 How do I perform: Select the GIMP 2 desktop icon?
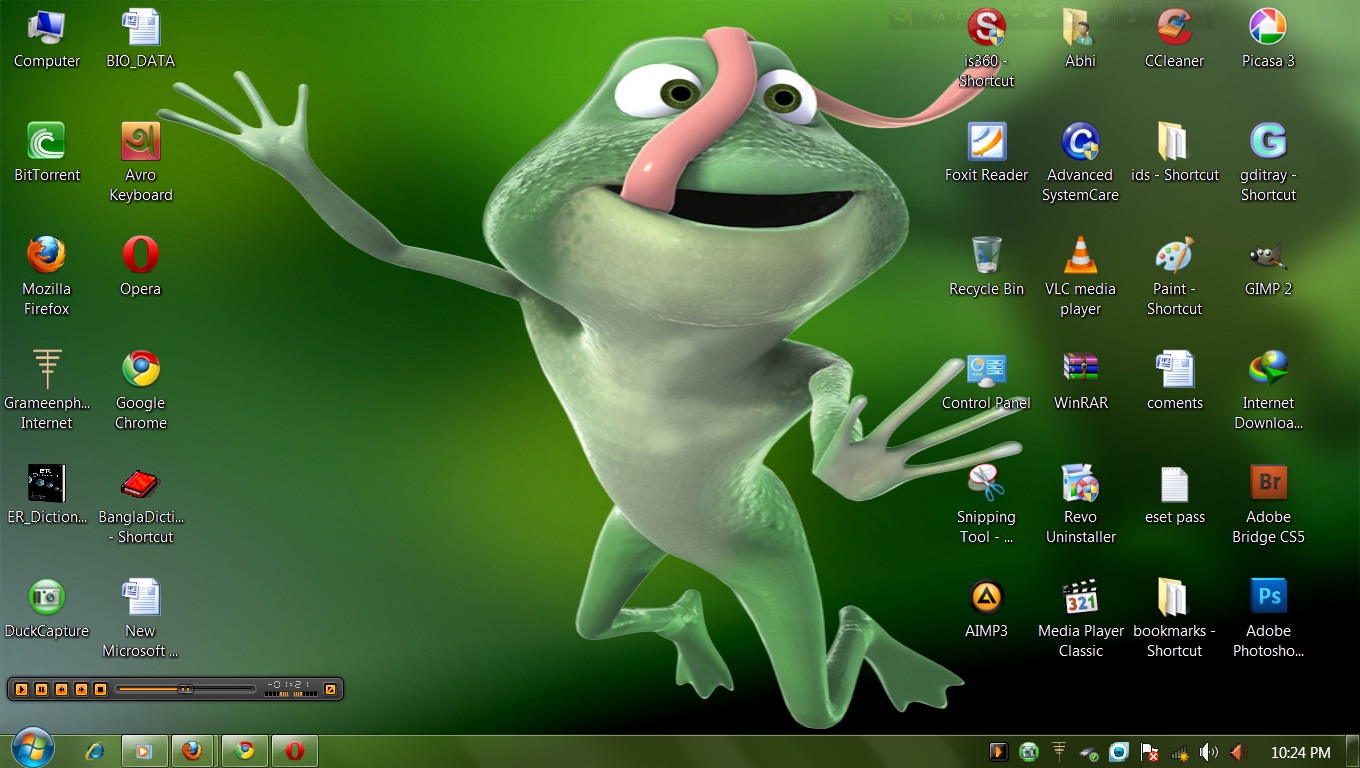[x=1268, y=267]
